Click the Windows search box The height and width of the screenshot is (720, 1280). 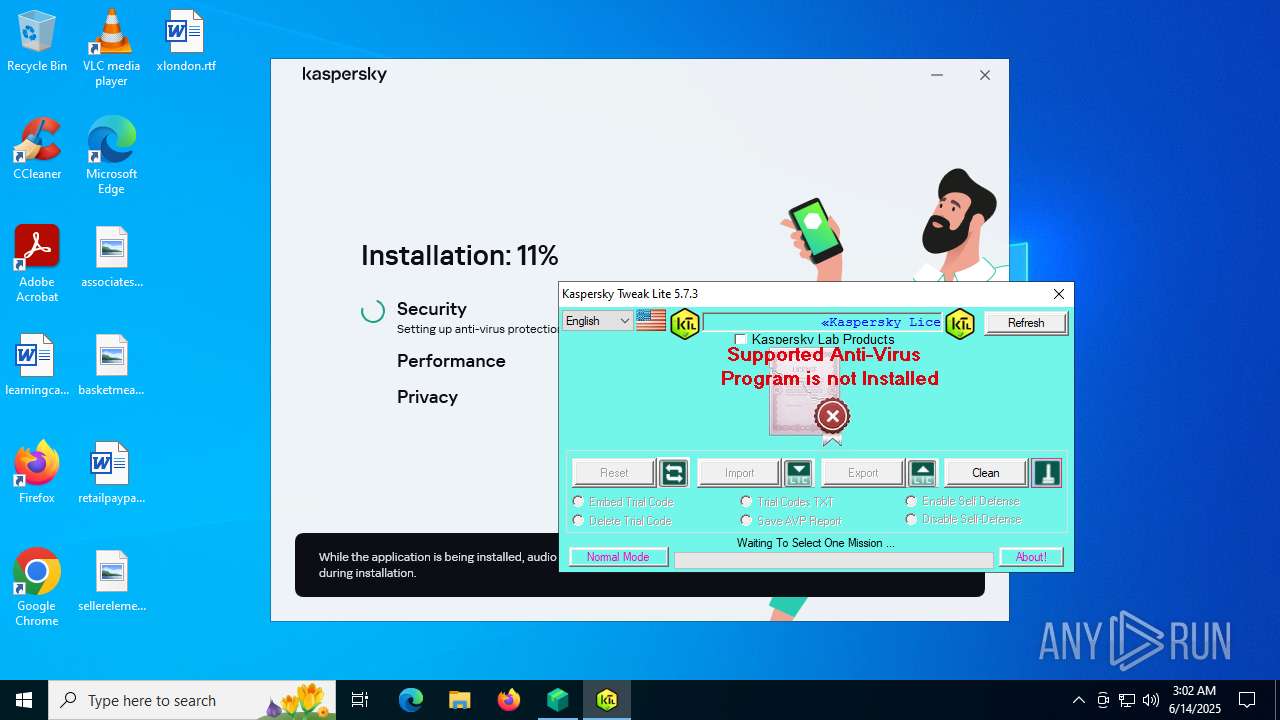point(192,700)
